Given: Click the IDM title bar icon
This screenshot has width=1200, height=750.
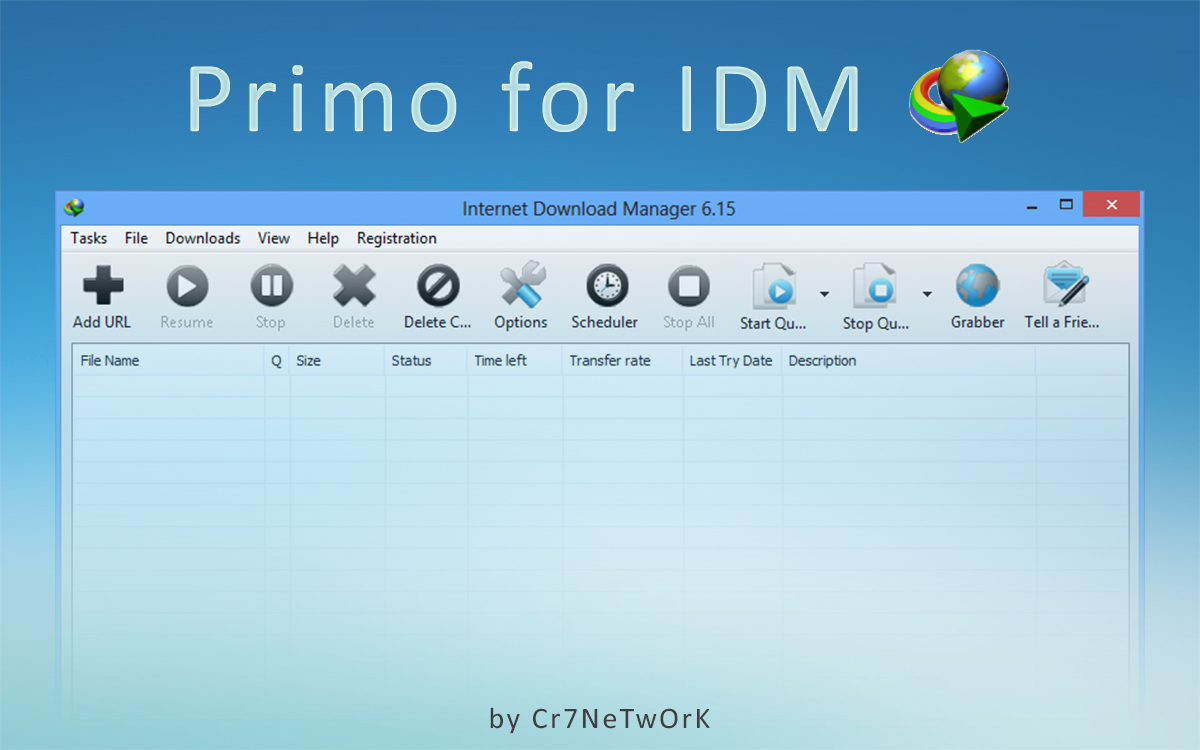Looking at the screenshot, I should click(x=74, y=208).
